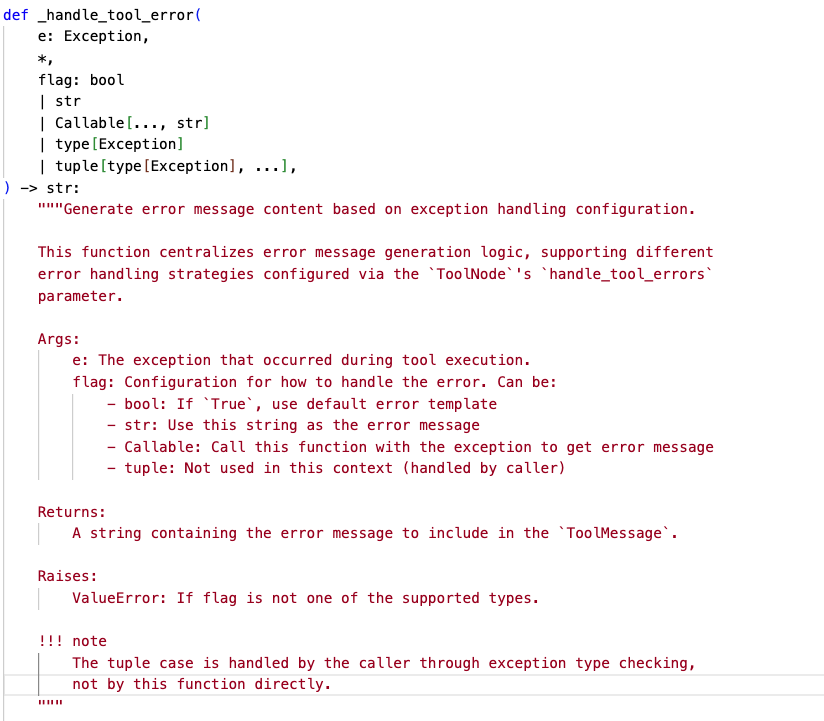Click the flag: bool parameter line

click(81, 80)
